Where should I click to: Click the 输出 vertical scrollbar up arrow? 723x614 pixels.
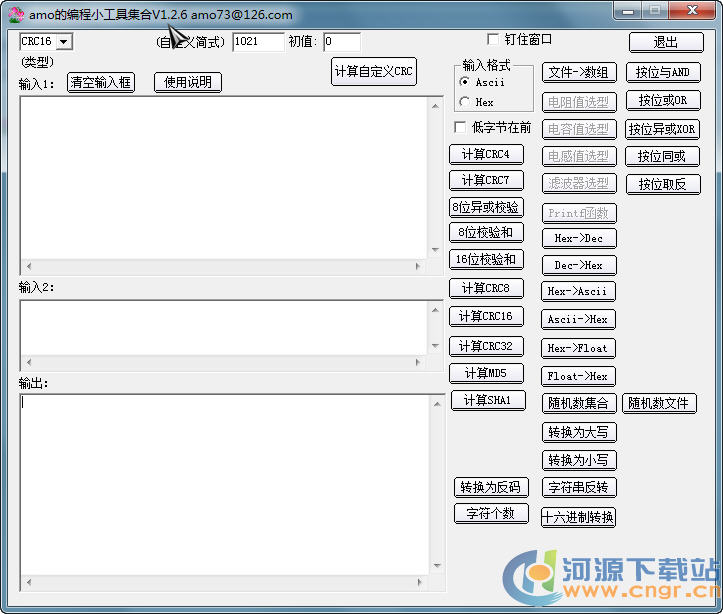click(x=438, y=404)
